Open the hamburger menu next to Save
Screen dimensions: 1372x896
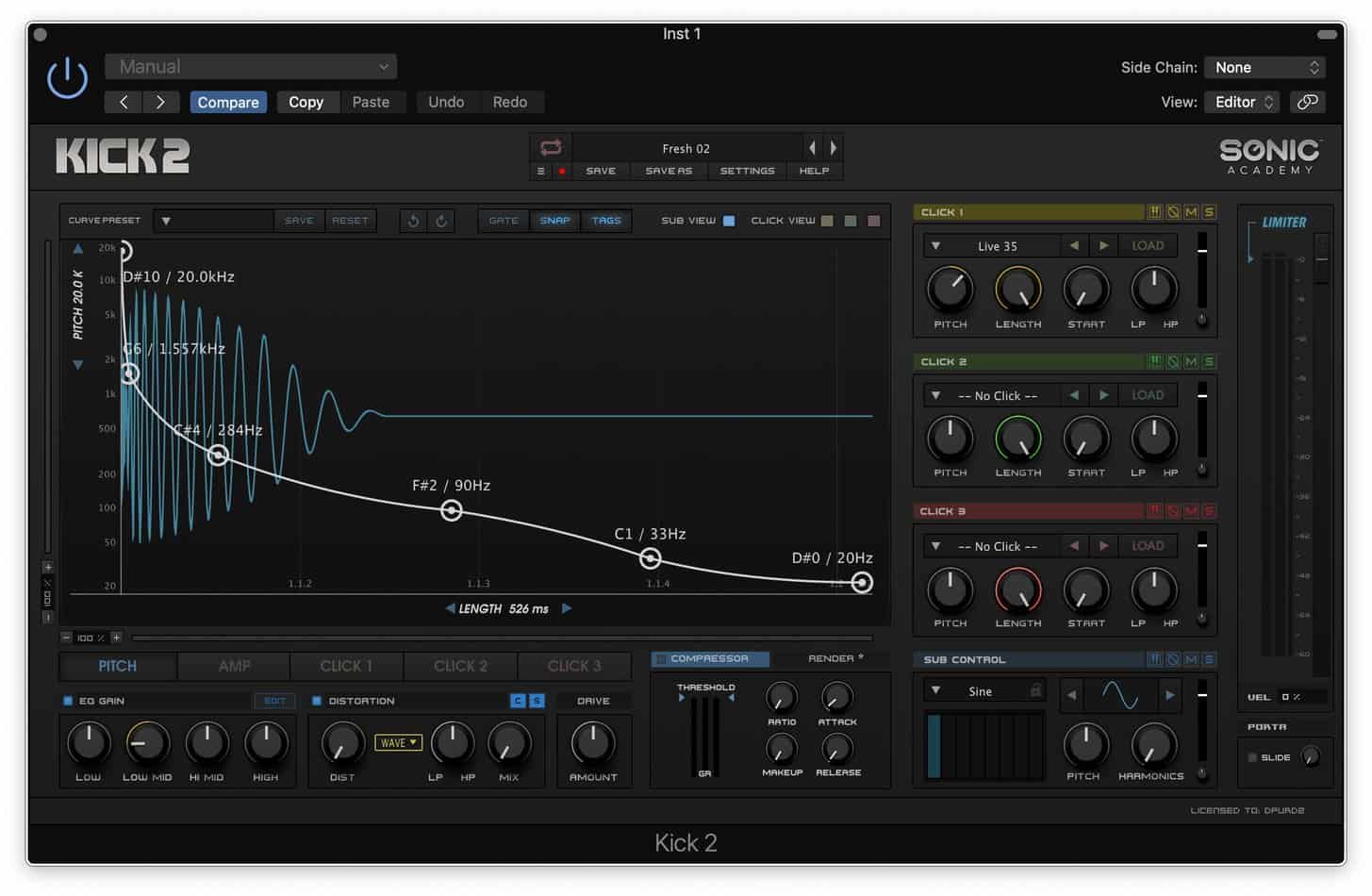tap(540, 171)
